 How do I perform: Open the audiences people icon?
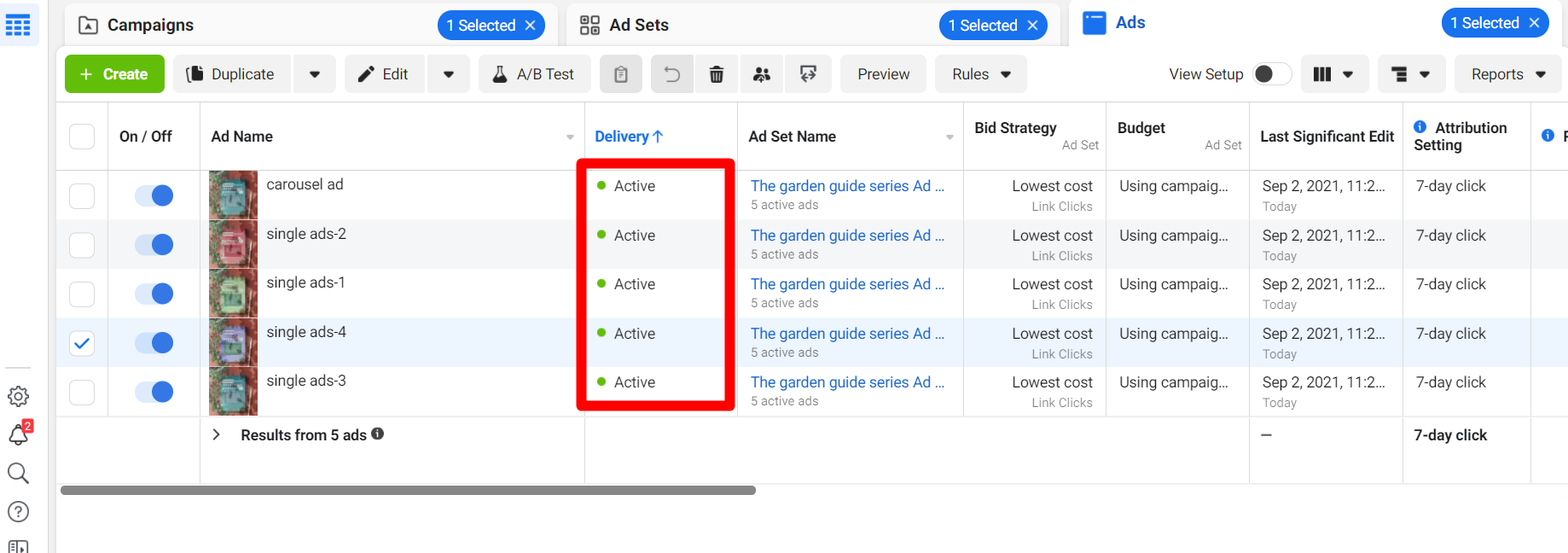coord(762,74)
